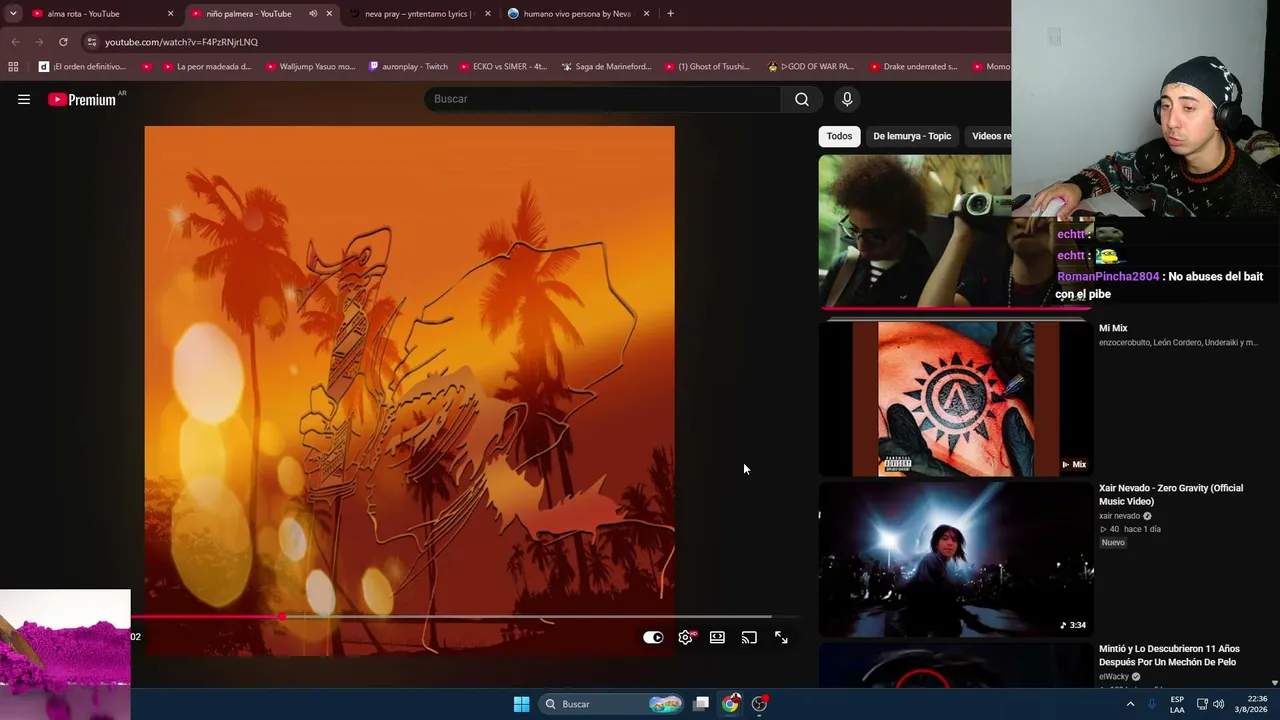Image resolution: width=1280 pixels, height=720 pixels.
Task: Open Google Chrome from the taskbar
Action: point(731,704)
